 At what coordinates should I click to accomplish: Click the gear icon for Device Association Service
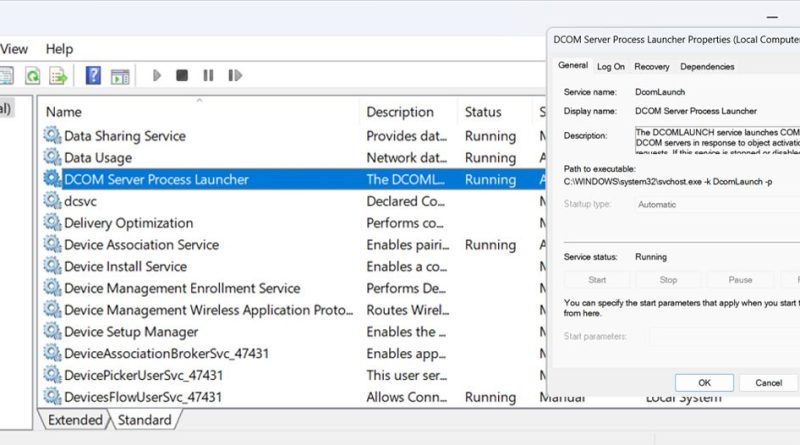(52, 244)
